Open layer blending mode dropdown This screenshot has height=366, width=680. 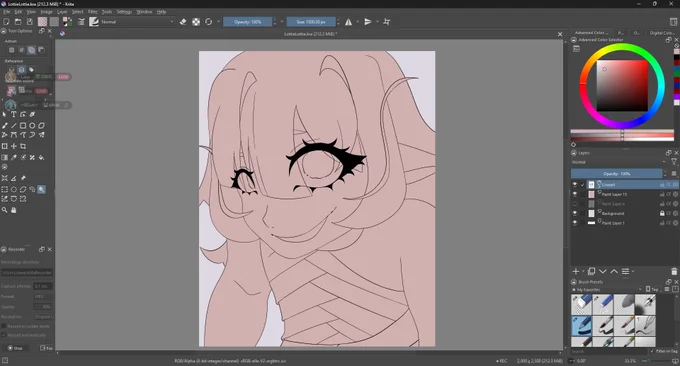pos(619,162)
